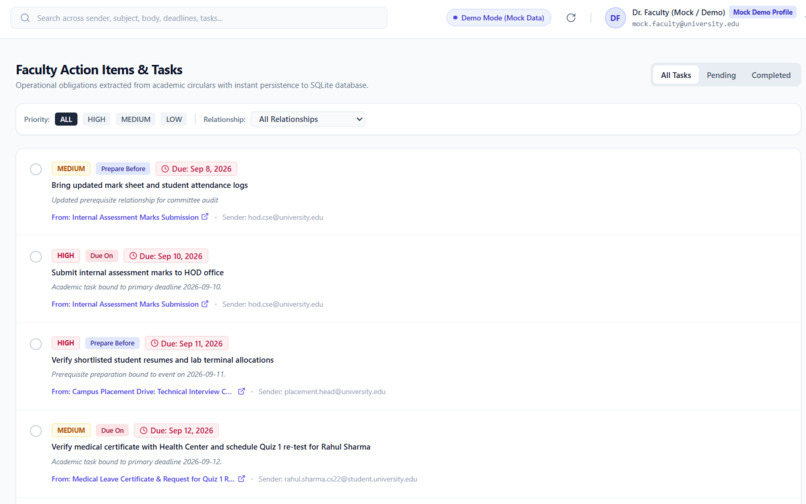Open external link icon for Sep 10 task
Viewport: 806px width, 504px height.
pos(205,304)
